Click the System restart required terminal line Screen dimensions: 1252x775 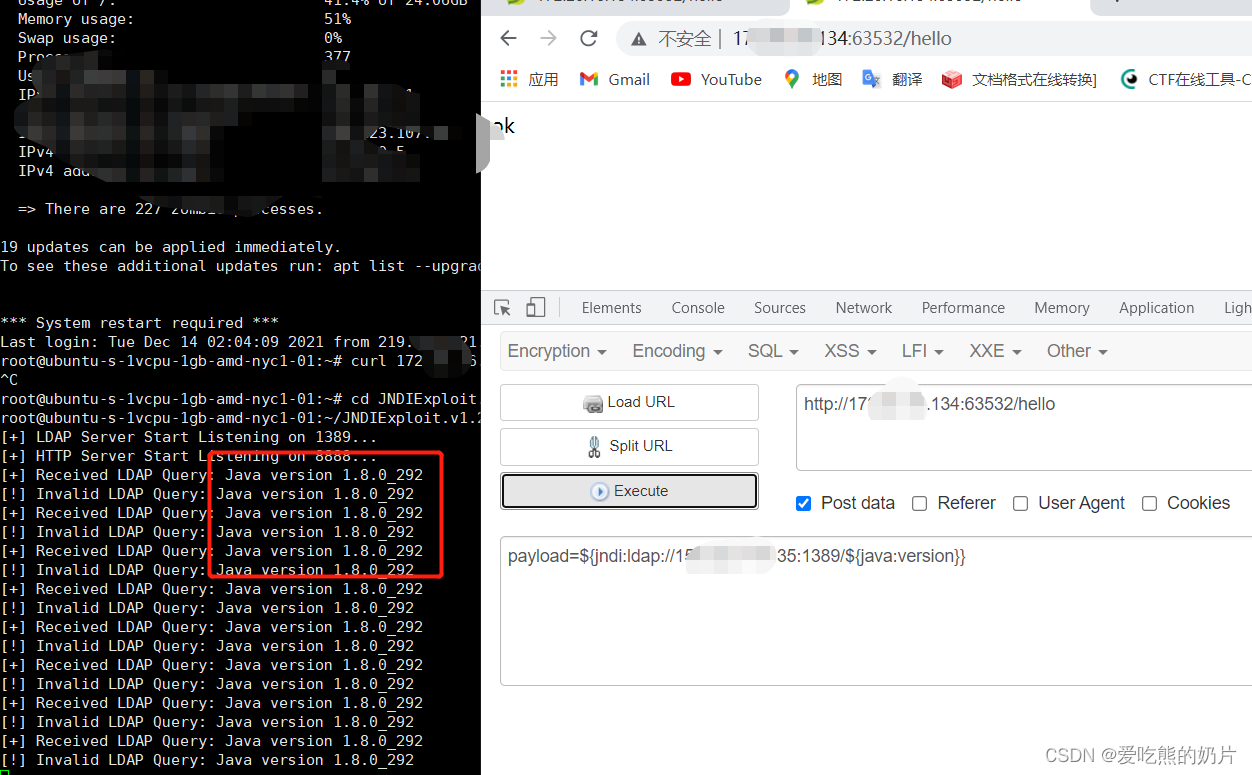pyautogui.click(x=140, y=323)
